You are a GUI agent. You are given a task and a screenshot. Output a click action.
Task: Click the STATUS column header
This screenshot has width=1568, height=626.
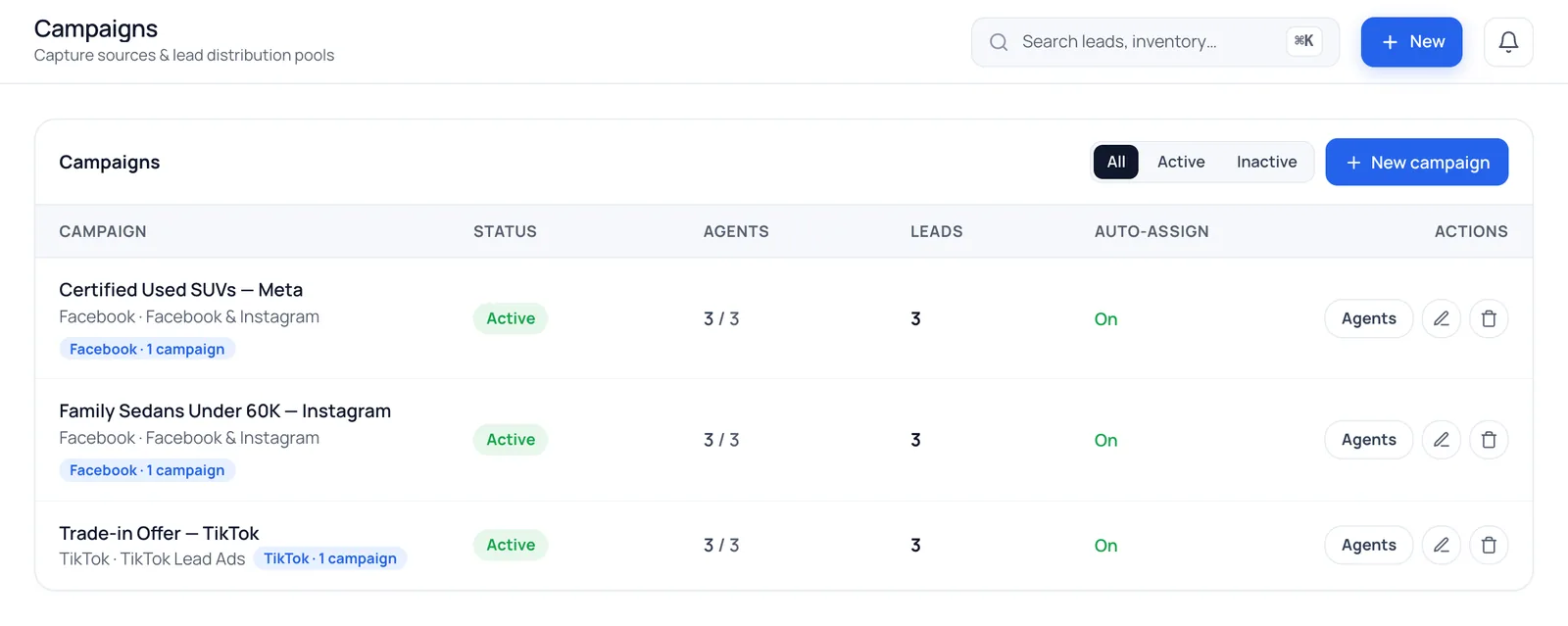click(505, 231)
